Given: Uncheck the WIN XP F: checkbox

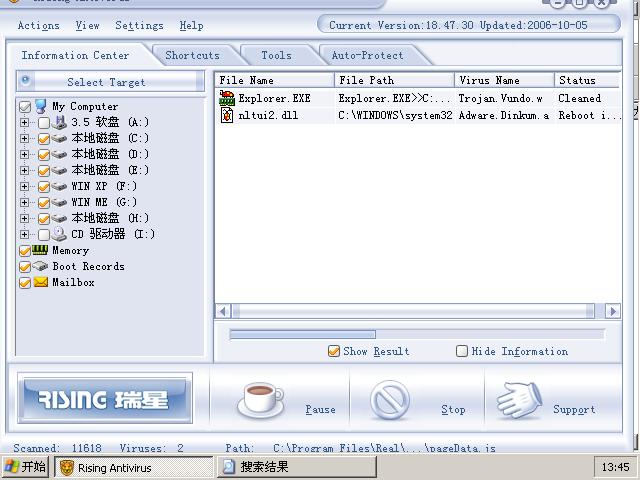Looking at the screenshot, I should (x=44, y=187).
